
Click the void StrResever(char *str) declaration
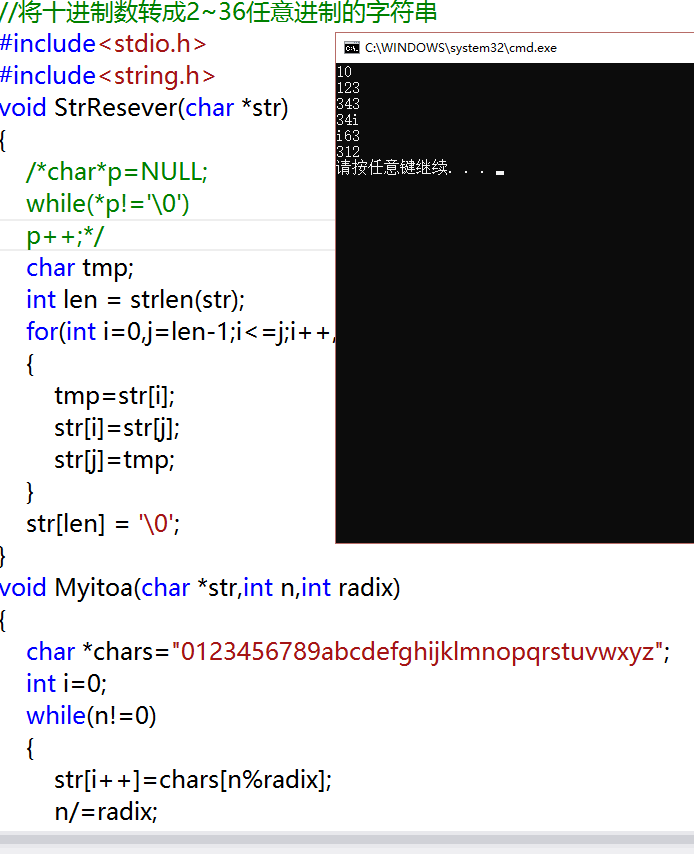point(144,107)
